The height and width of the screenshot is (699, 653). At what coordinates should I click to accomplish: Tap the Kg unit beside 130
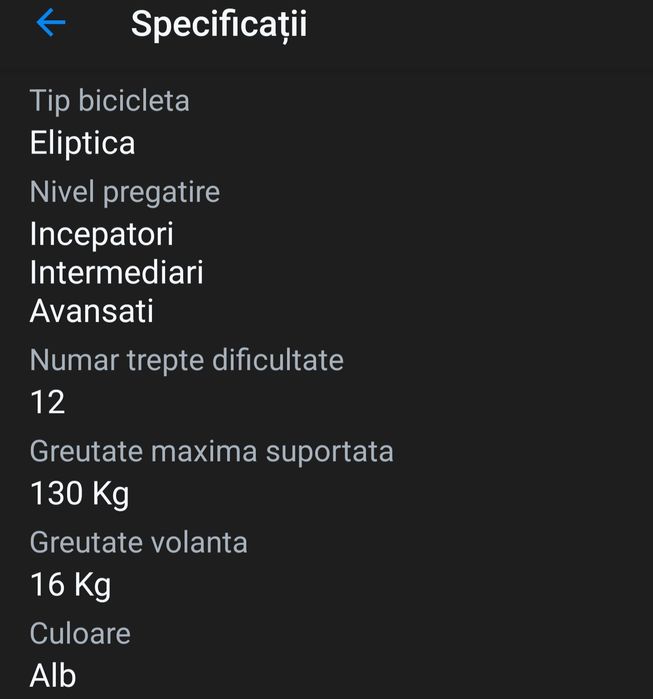110,493
